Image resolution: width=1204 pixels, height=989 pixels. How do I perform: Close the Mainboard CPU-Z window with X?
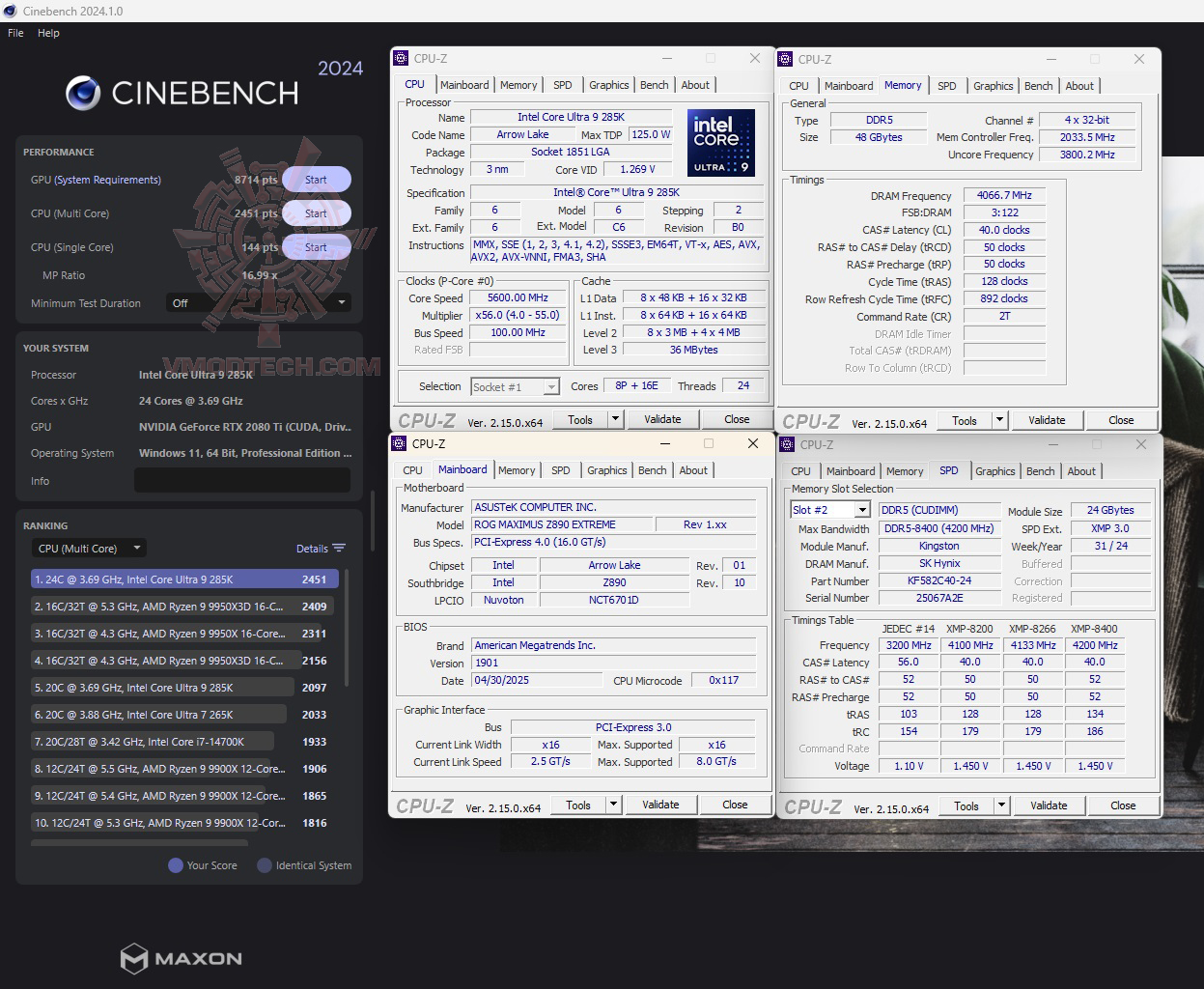point(753,443)
